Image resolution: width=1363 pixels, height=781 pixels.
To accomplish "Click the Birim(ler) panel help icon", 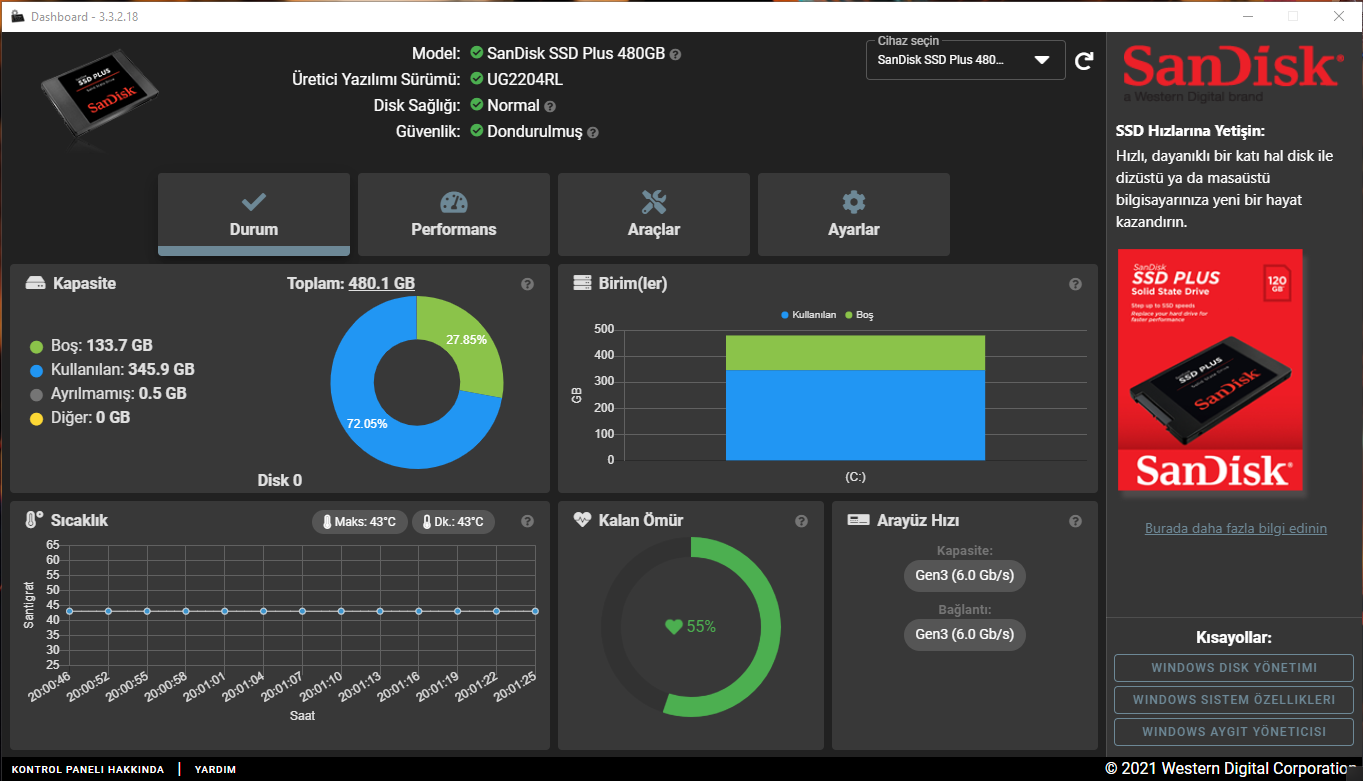I will click(x=1076, y=284).
